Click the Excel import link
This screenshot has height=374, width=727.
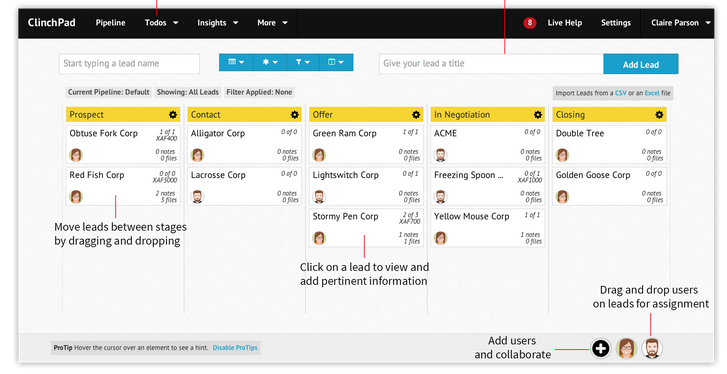click(652, 93)
